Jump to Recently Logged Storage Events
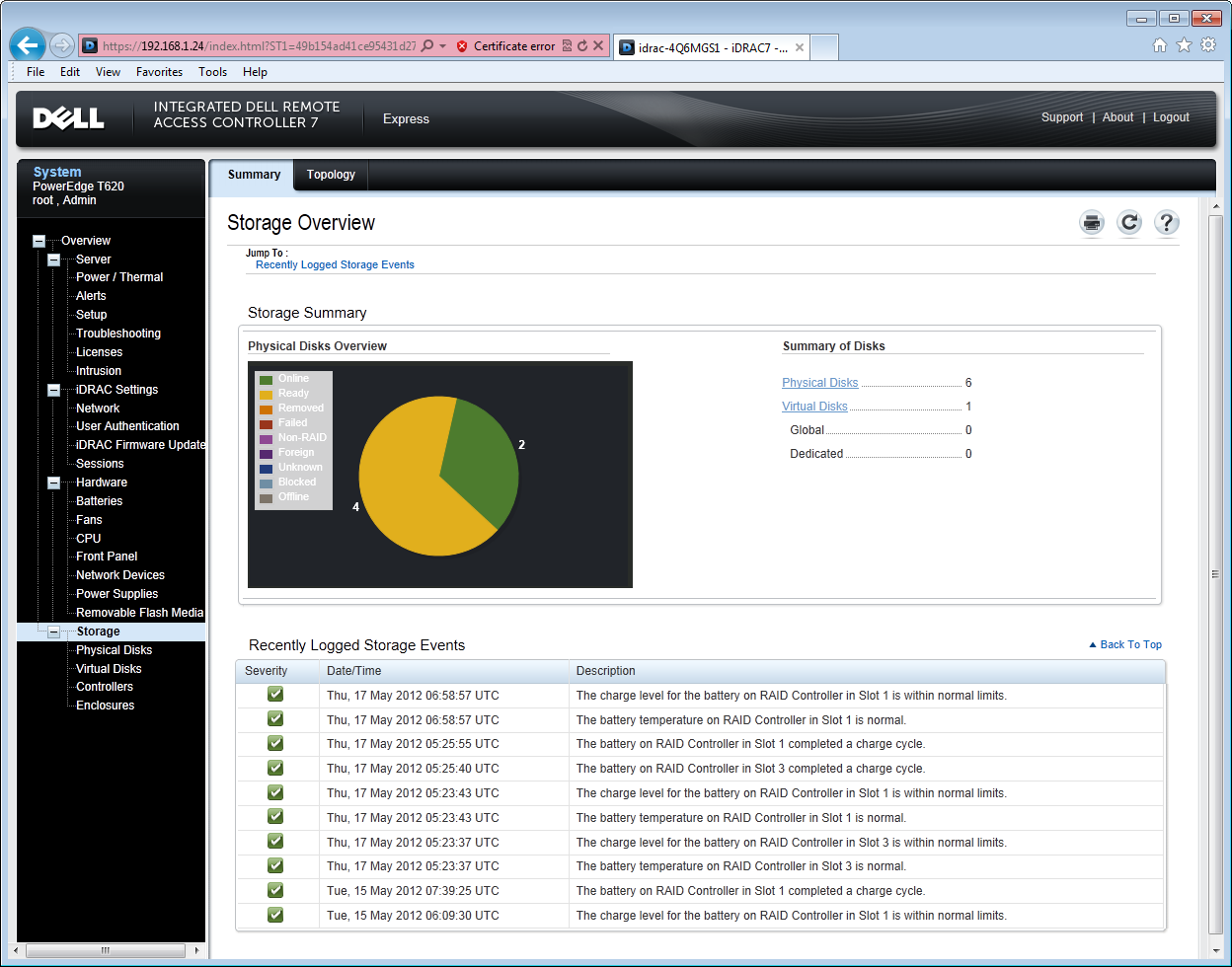The image size is (1232, 967). click(x=335, y=264)
